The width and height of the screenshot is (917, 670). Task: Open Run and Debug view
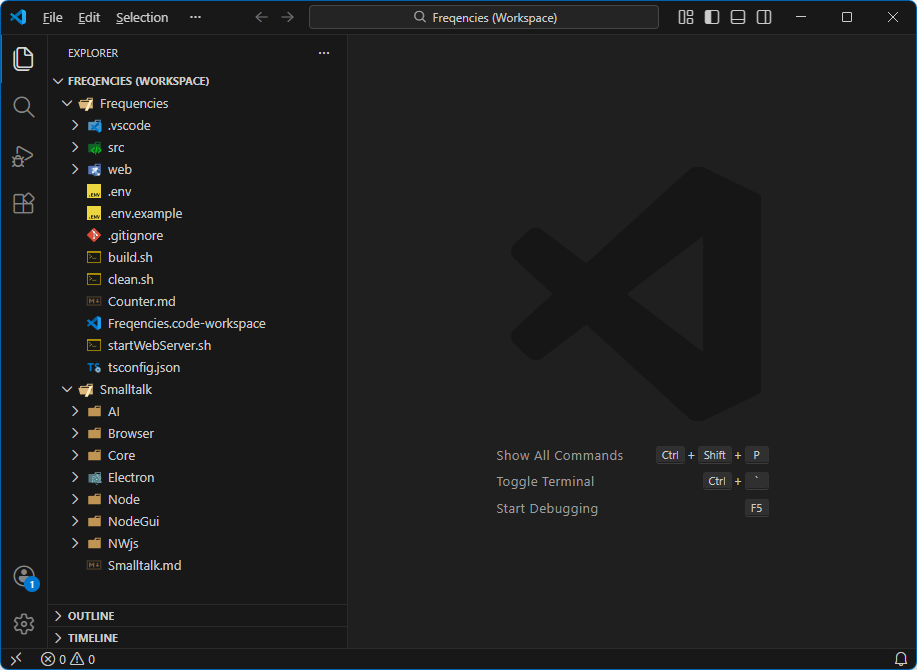click(23, 156)
